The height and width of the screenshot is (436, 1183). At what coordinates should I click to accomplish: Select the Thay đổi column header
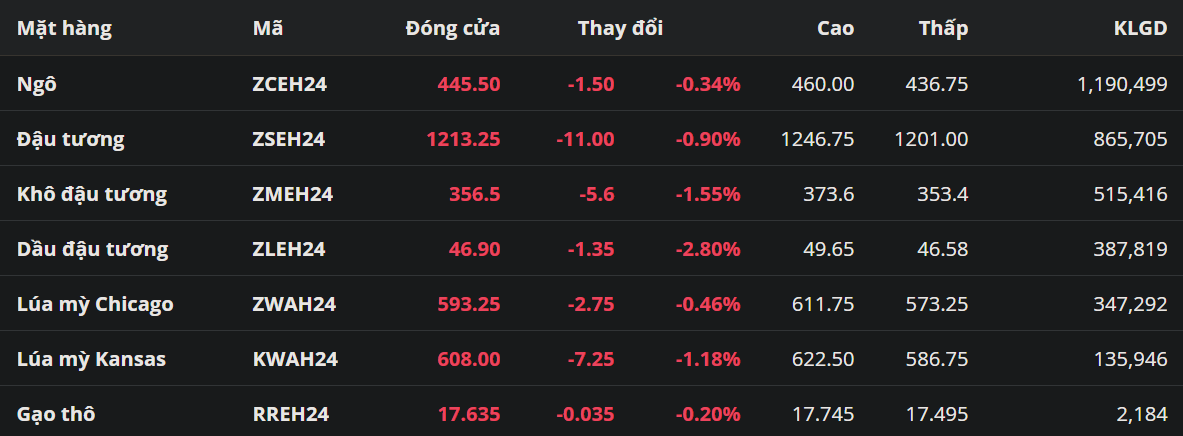click(620, 28)
